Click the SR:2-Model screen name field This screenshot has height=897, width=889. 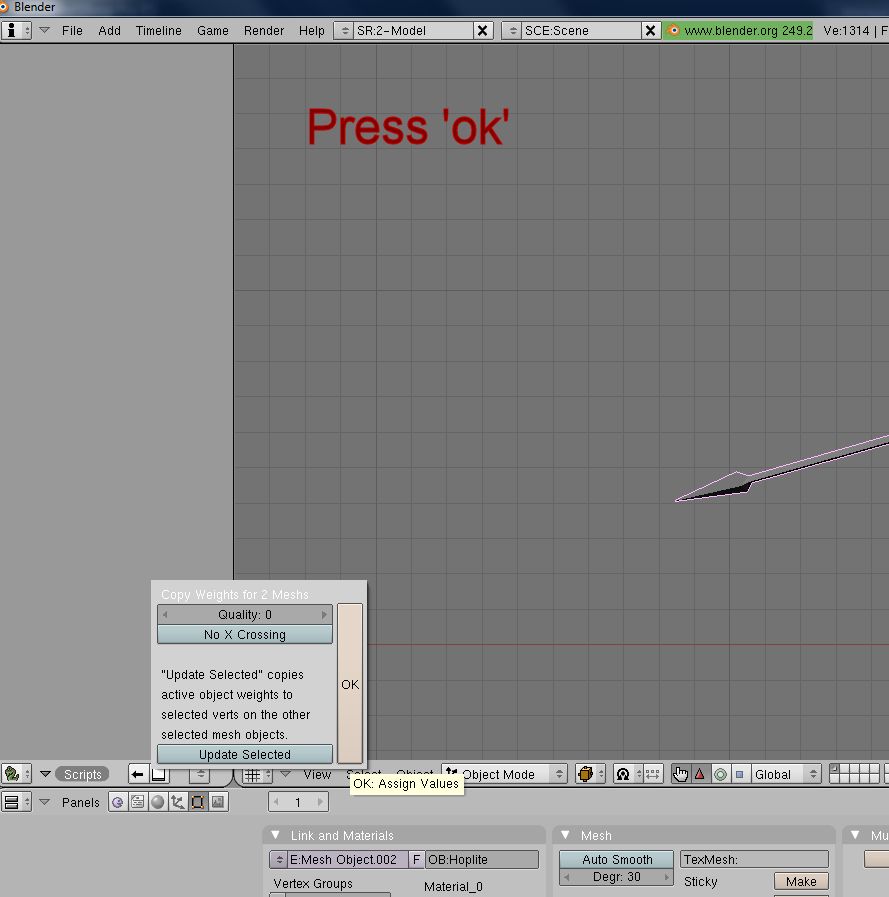[x=413, y=30]
